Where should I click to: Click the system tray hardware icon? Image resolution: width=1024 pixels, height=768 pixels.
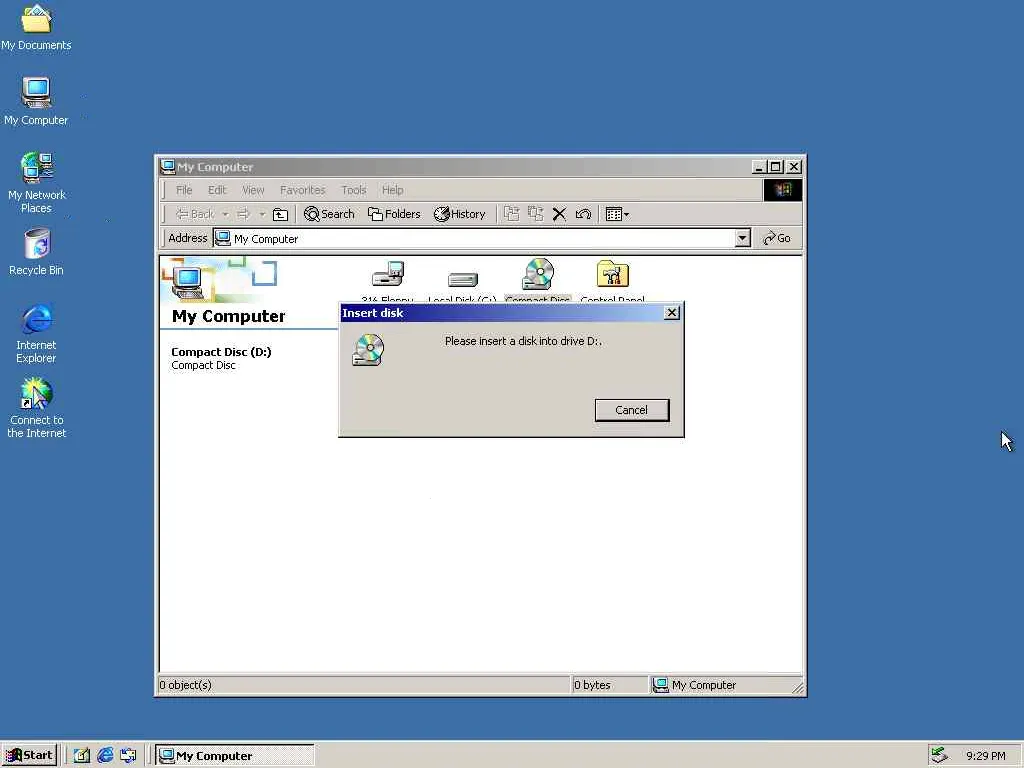click(x=939, y=756)
